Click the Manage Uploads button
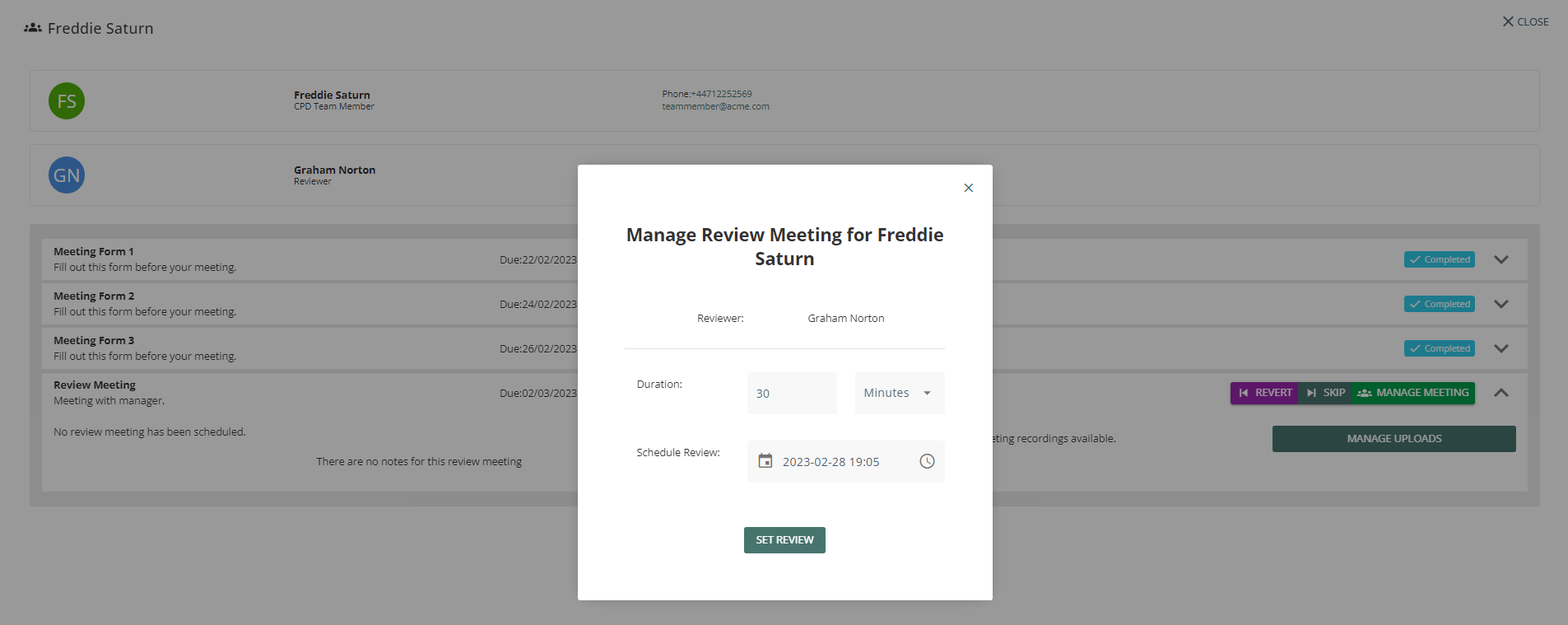This screenshot has height=625, width=1568. tap(1394, 439)
